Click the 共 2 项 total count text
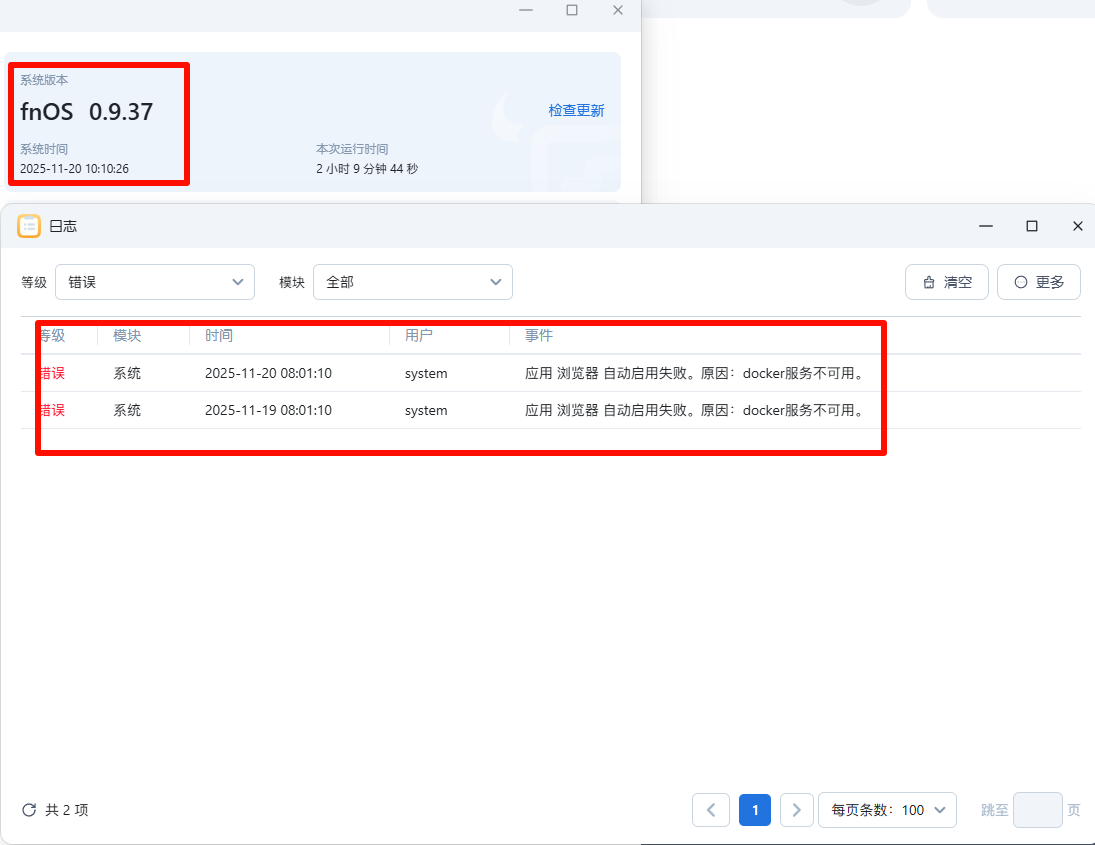The height and width of the screenshot is (845, 1095). (x=66, y=810)
